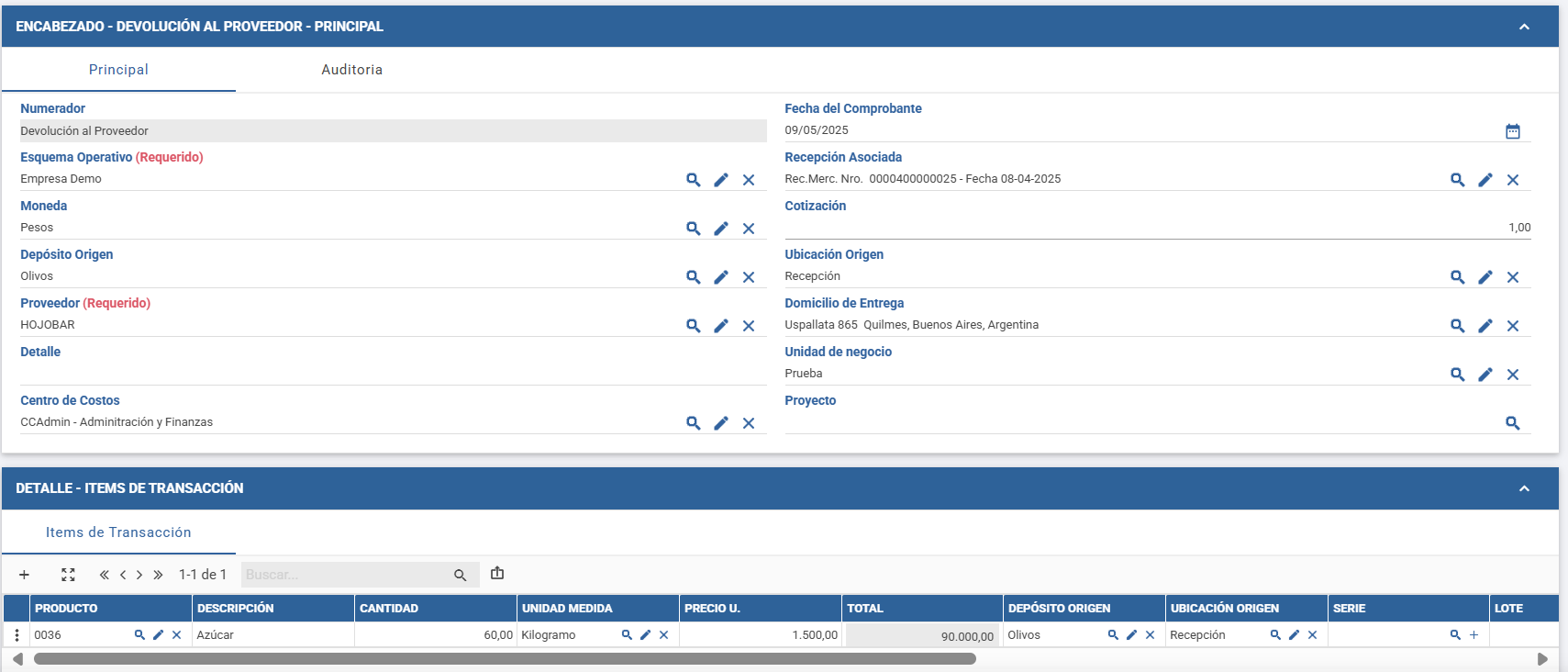This screenshot has width=1568, height=672.
Task: Clear grid Depósito Origen Olivos cell
Action: (1150, 635)
